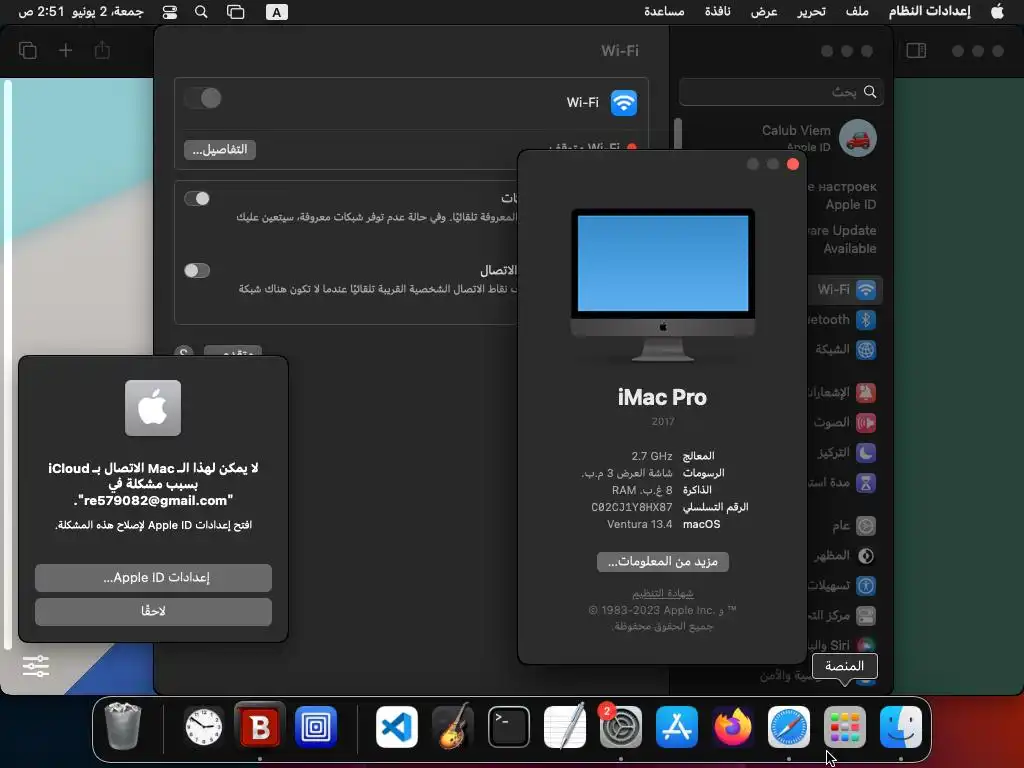Open Finder from the dock
Viewport: 1024px width, 768px height.
(x=901, y=727)
